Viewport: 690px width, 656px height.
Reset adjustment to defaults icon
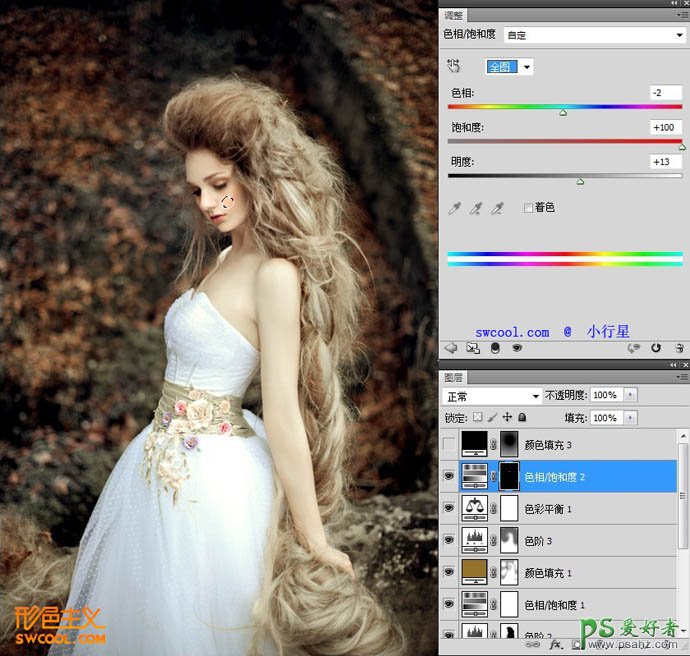tap(656, 348)
